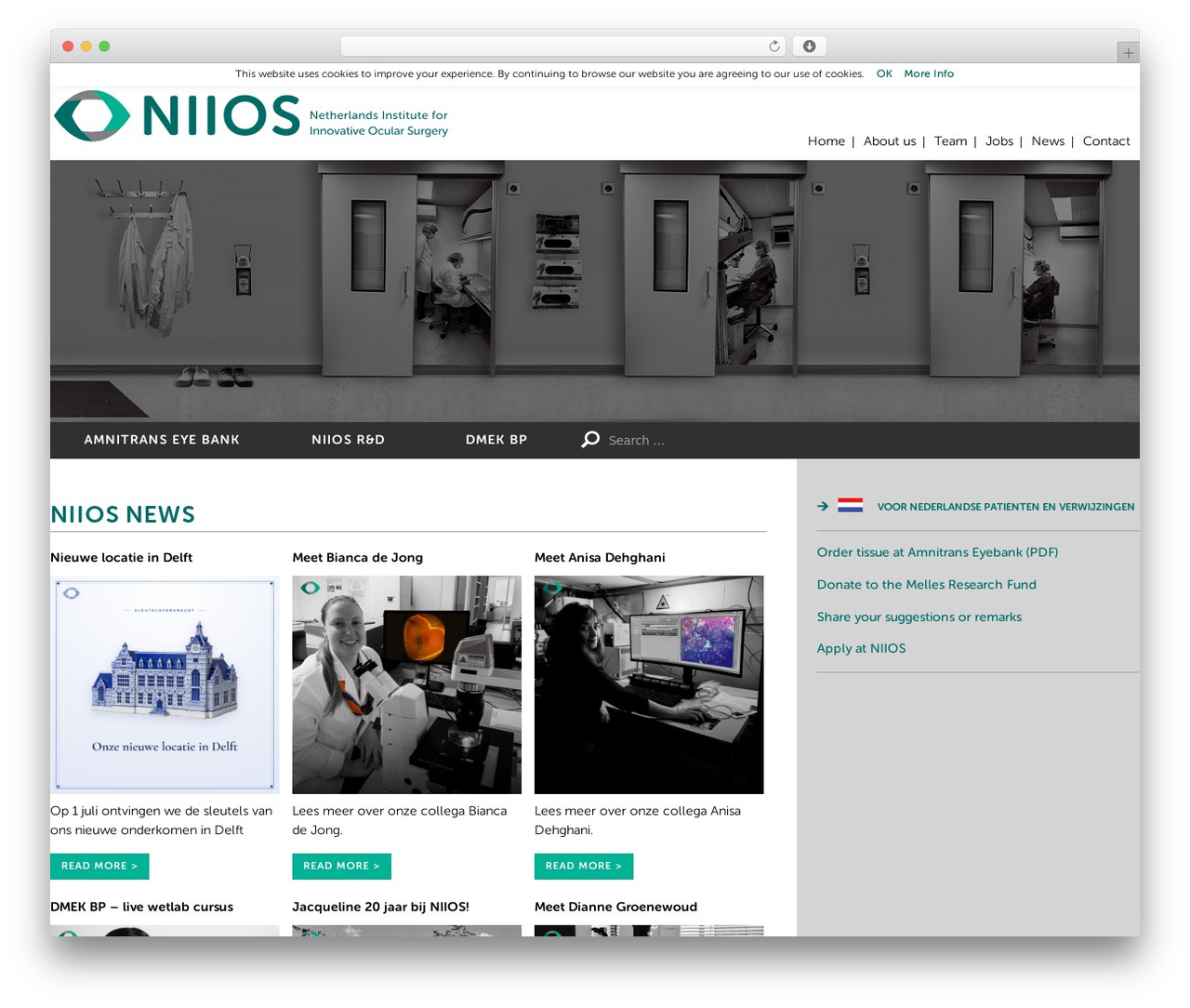Open the News page
This screenshot has height=1008, width=1190.
1048,141
